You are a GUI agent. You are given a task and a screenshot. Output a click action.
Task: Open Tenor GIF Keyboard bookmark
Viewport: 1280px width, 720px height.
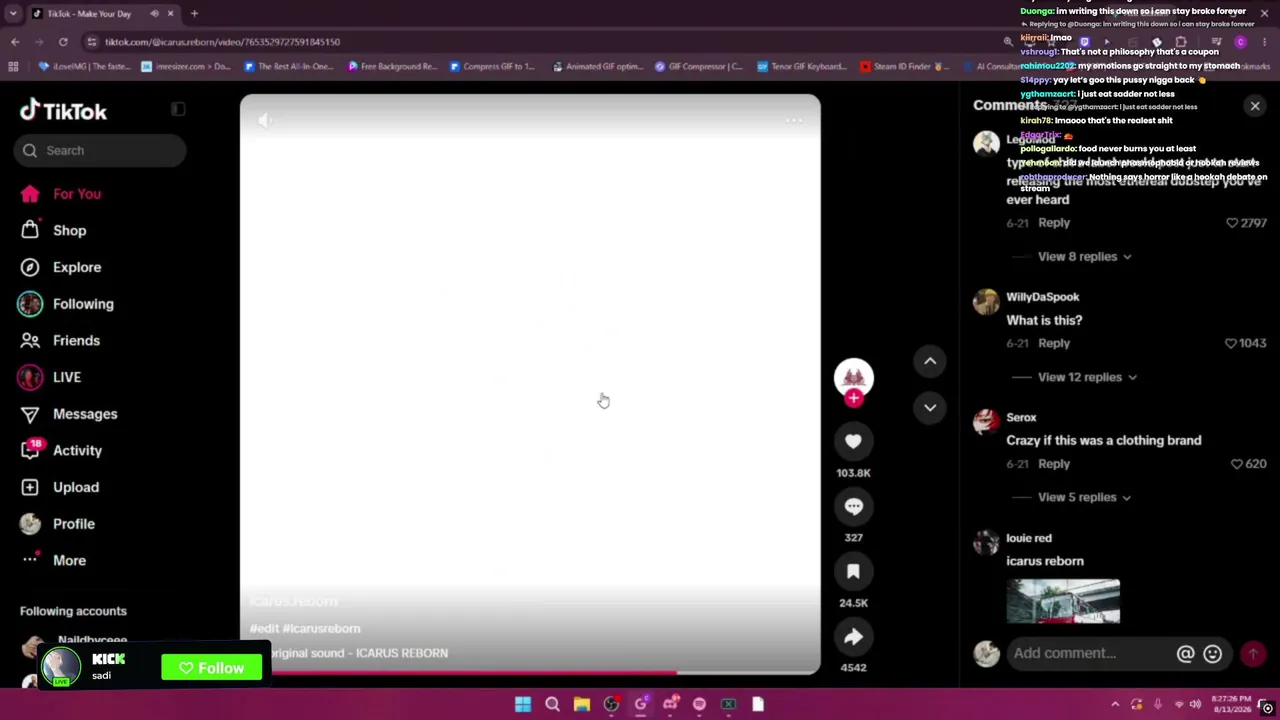tap(802, 67)
